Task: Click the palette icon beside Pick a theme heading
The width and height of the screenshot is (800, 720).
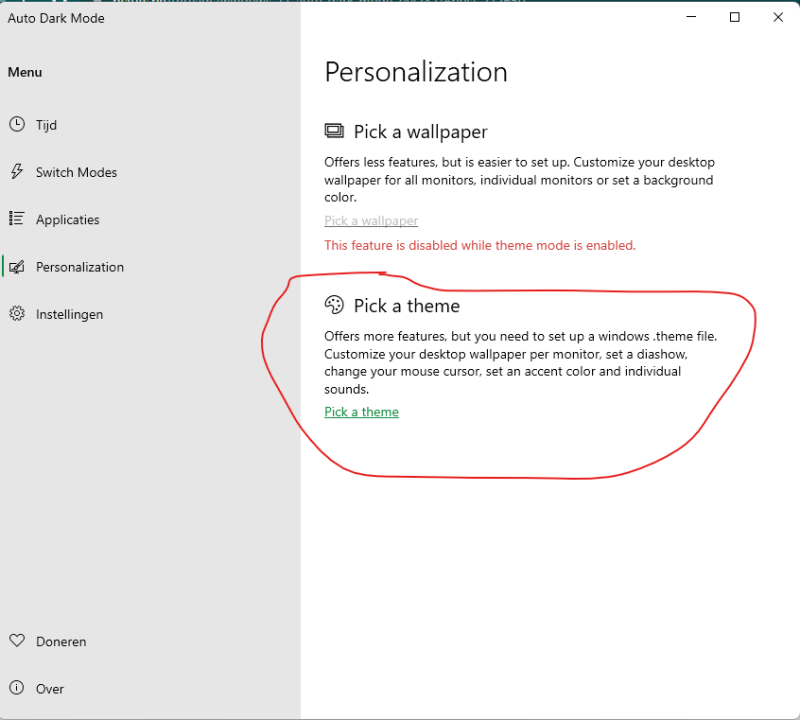Action: [x=334, y=306]
